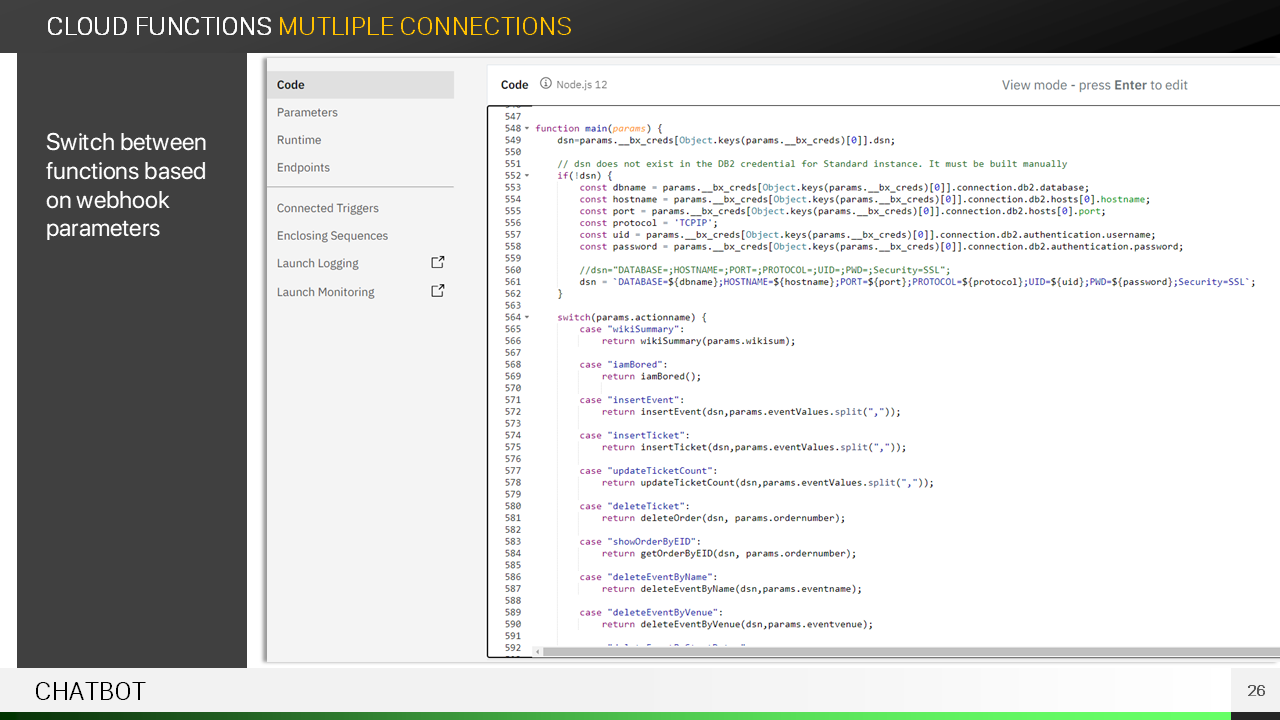Click inside the code at the insertTicket return line
The height and width of the screenshot is (720, 1280).
click(753, 447)
